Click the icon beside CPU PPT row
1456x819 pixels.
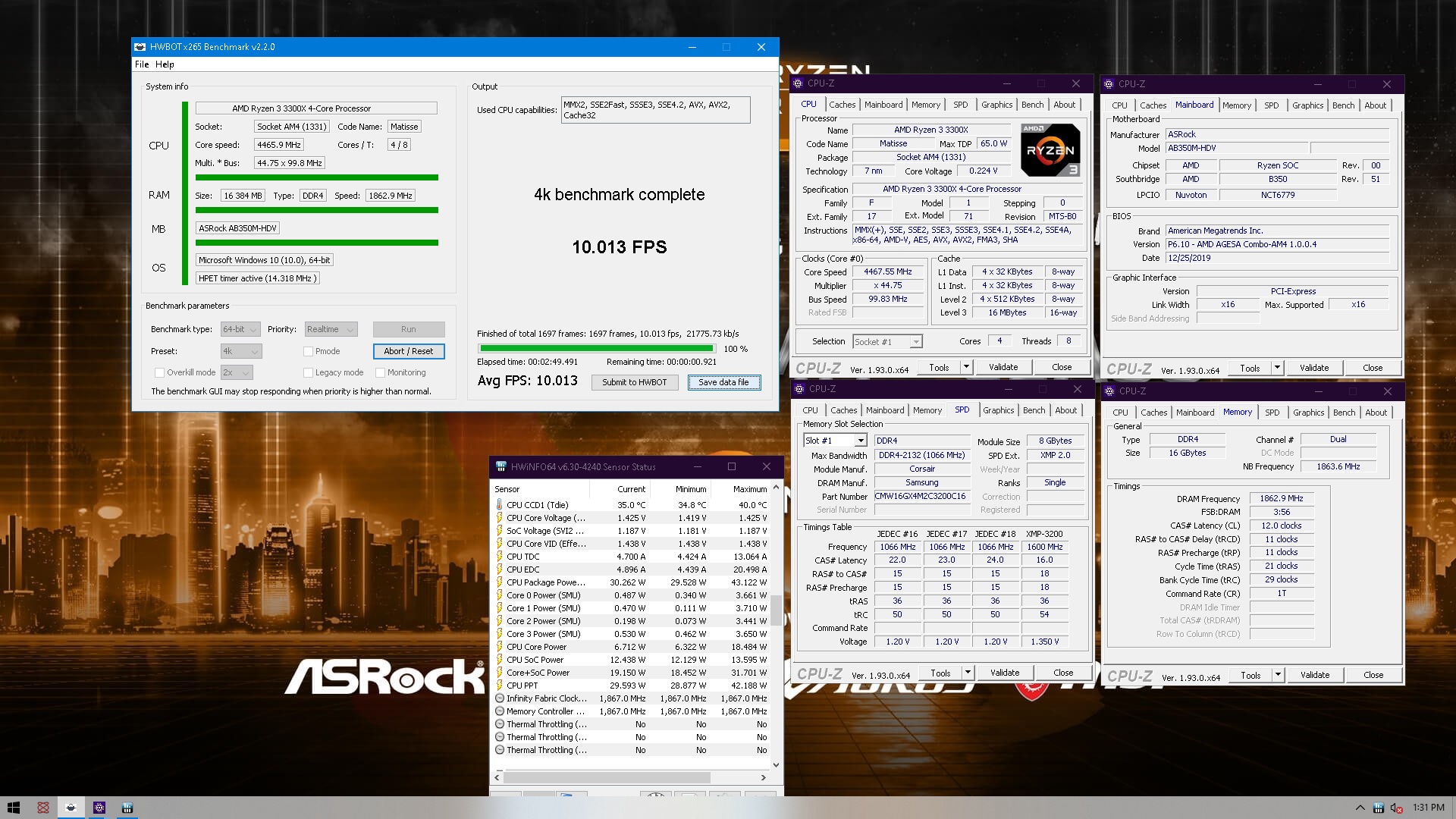pos(499,686)
